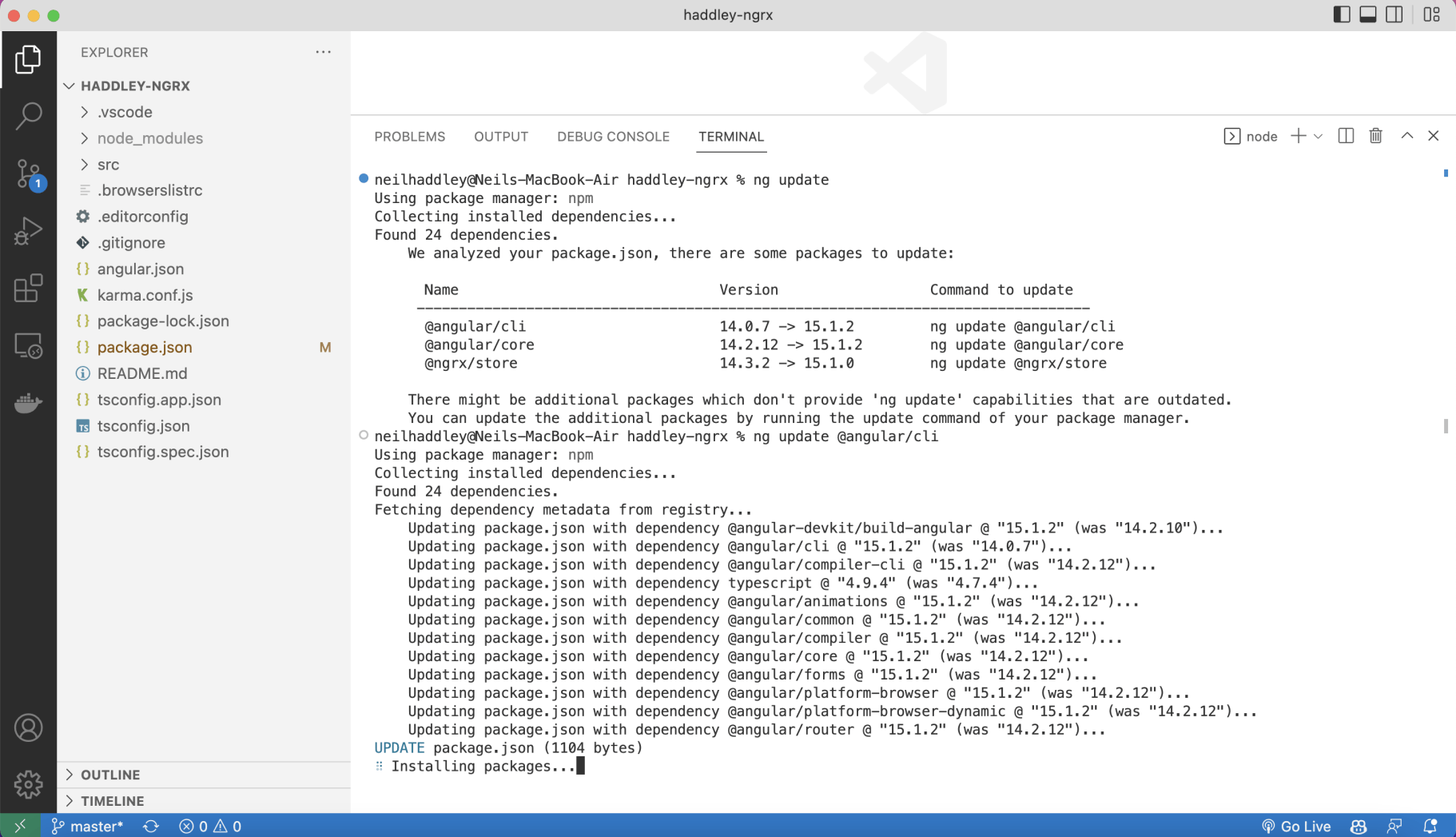
Task: Click the terminal scrollbar
Action: [1446, 426]
